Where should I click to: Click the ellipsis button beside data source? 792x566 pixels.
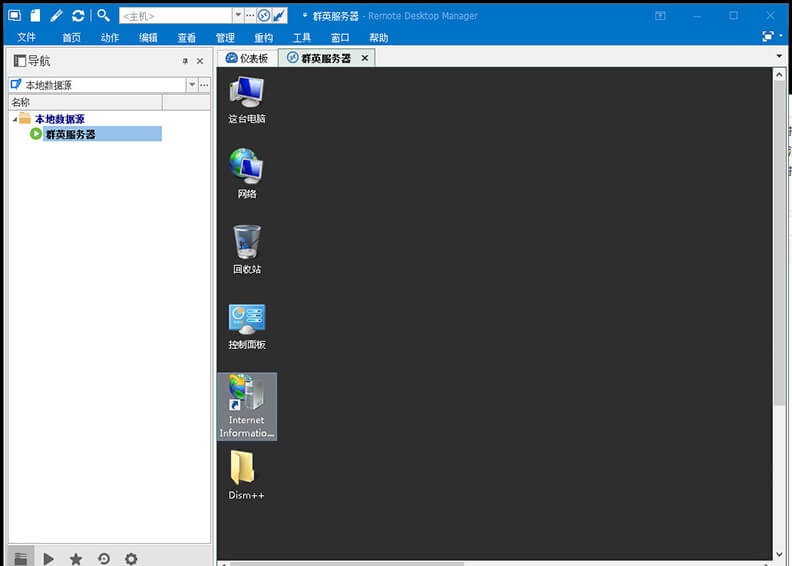click(x=204, y=85)
